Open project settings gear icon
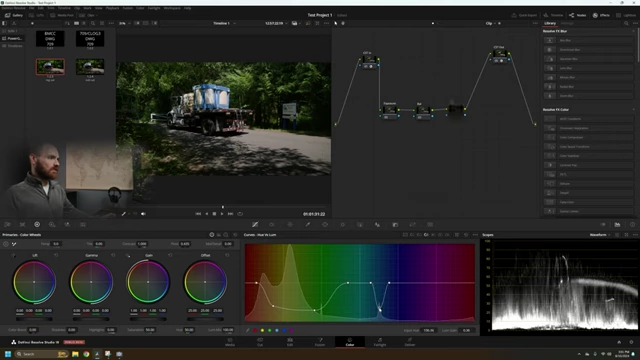 tap(631, 342)
